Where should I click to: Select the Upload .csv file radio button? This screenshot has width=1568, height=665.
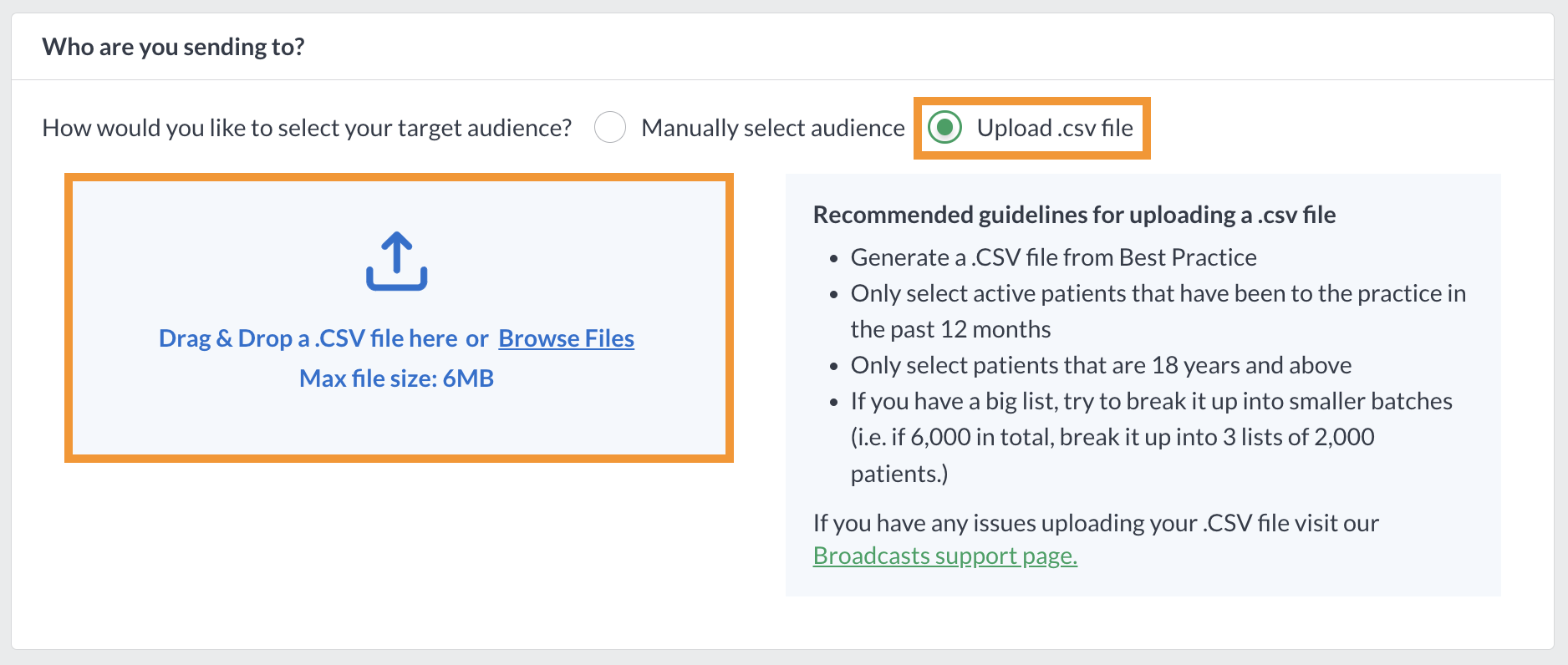coord(945,128)
